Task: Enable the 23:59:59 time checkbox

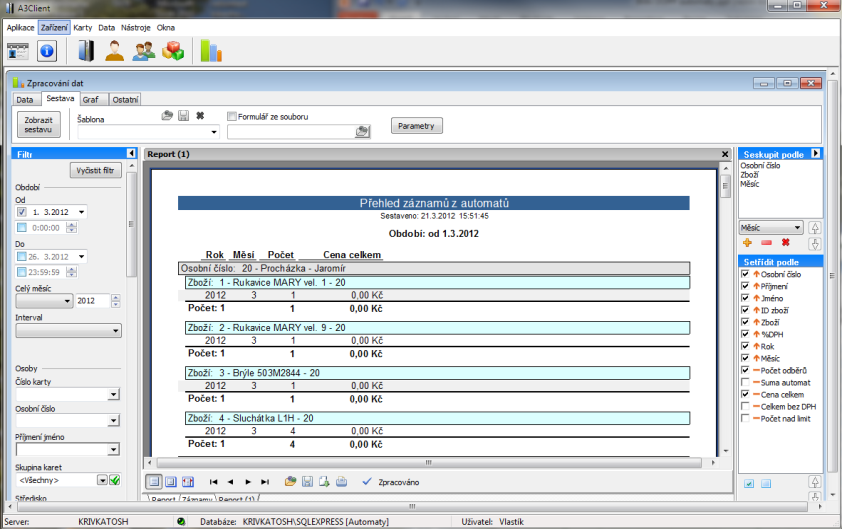Action: pos(22,272)
